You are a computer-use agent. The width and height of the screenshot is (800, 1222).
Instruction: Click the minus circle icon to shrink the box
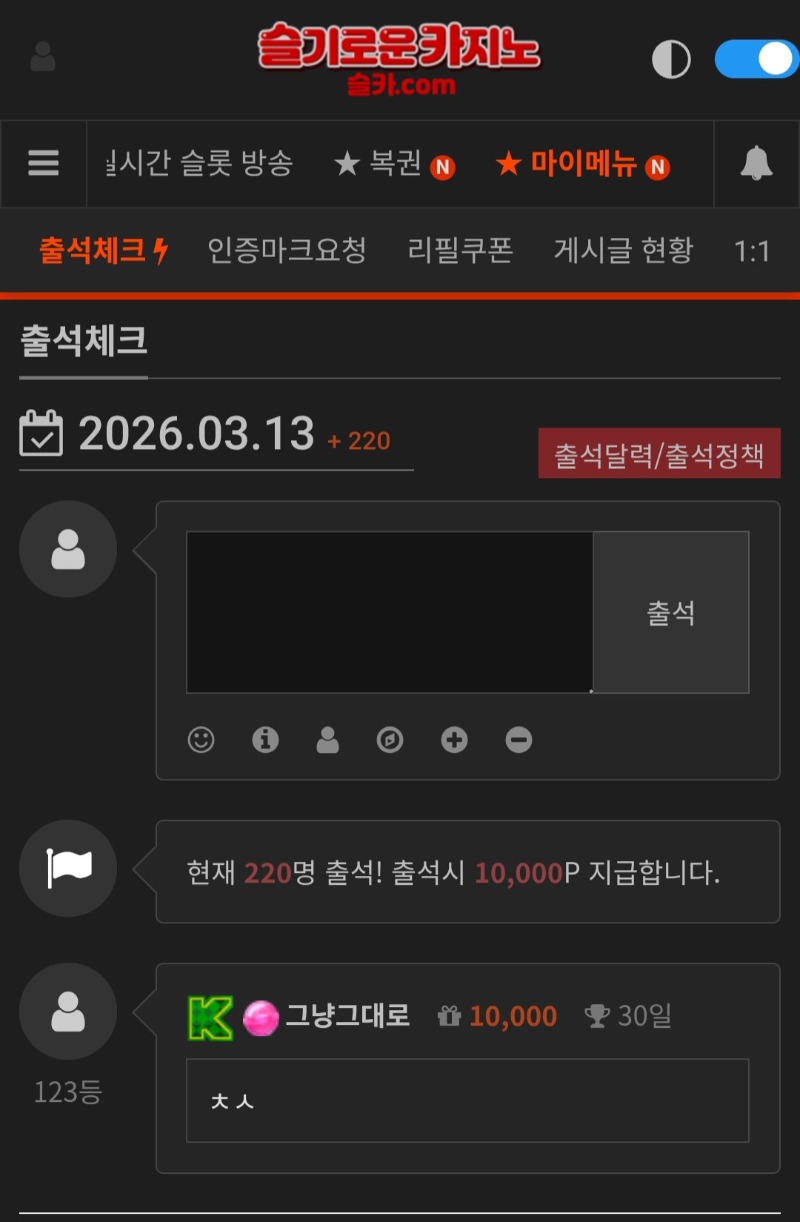[x=518, y=740]
